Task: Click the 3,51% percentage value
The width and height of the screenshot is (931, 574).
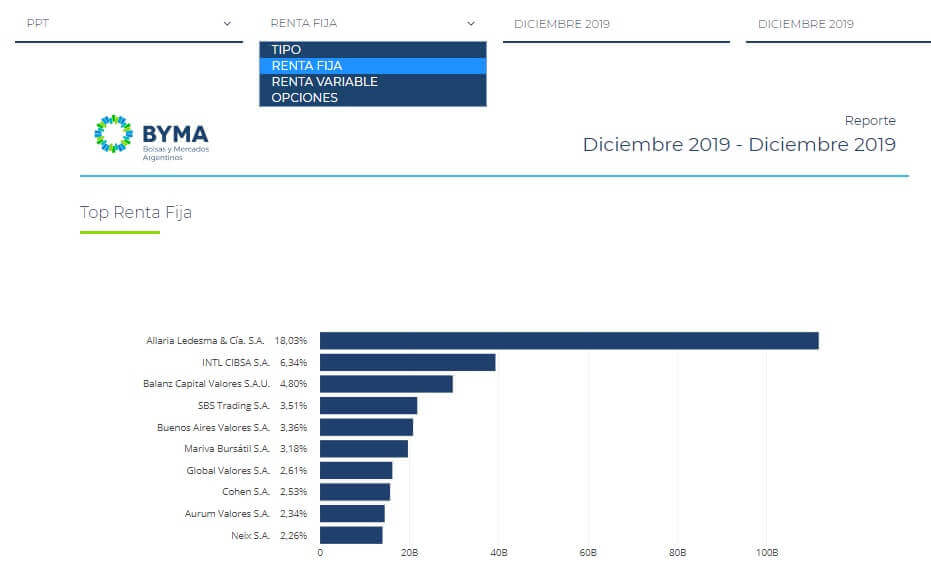Action: pyautogui.click(x=294, y=406)
